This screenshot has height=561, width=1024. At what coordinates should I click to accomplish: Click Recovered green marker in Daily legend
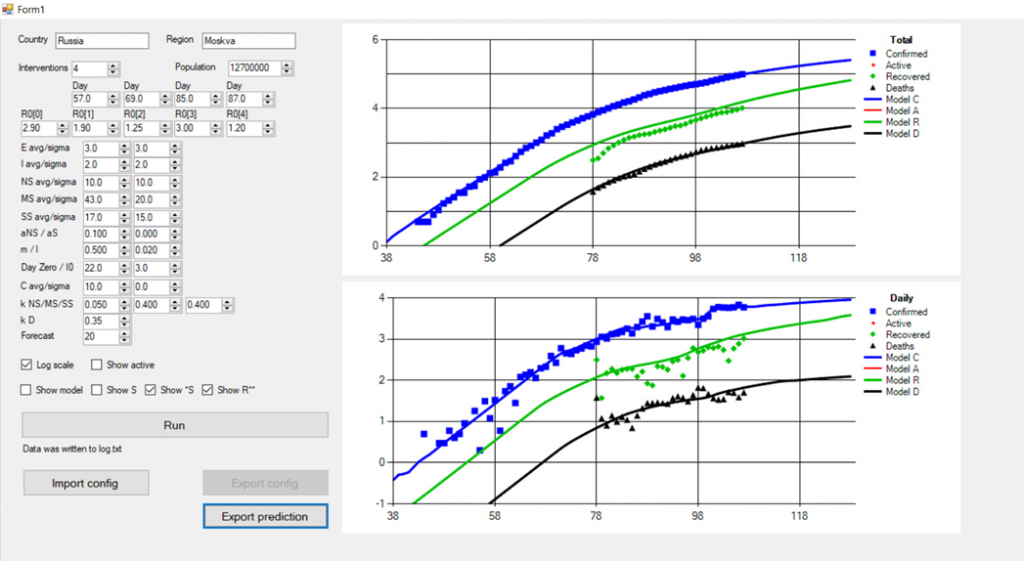873,334
